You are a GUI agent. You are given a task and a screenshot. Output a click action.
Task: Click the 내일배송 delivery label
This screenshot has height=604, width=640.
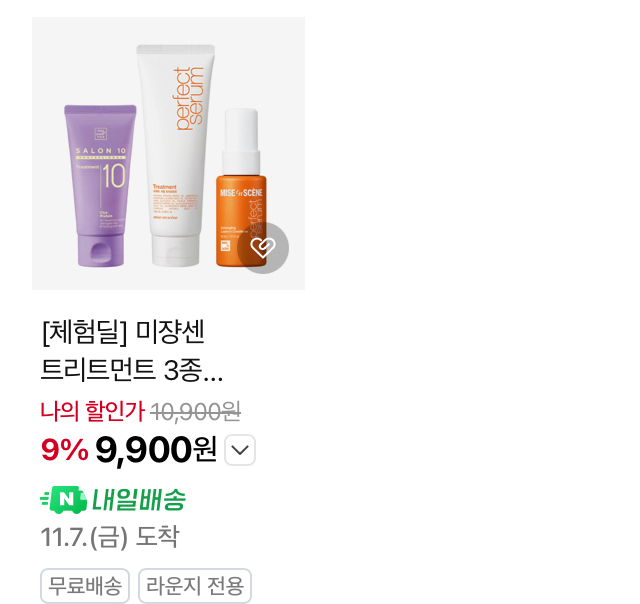coord(139,500)
